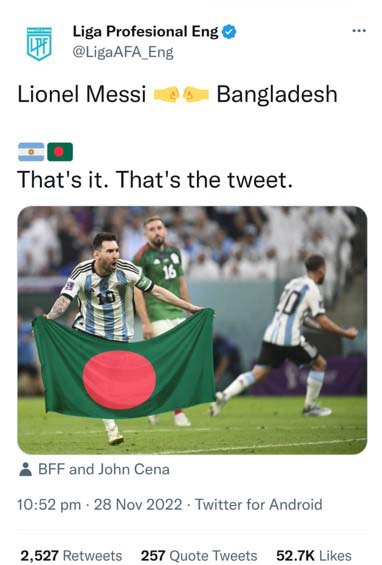Open the @LigaAFA_Eng handle link
Screen dimensions: 382x565
click(x=123, y=52)
